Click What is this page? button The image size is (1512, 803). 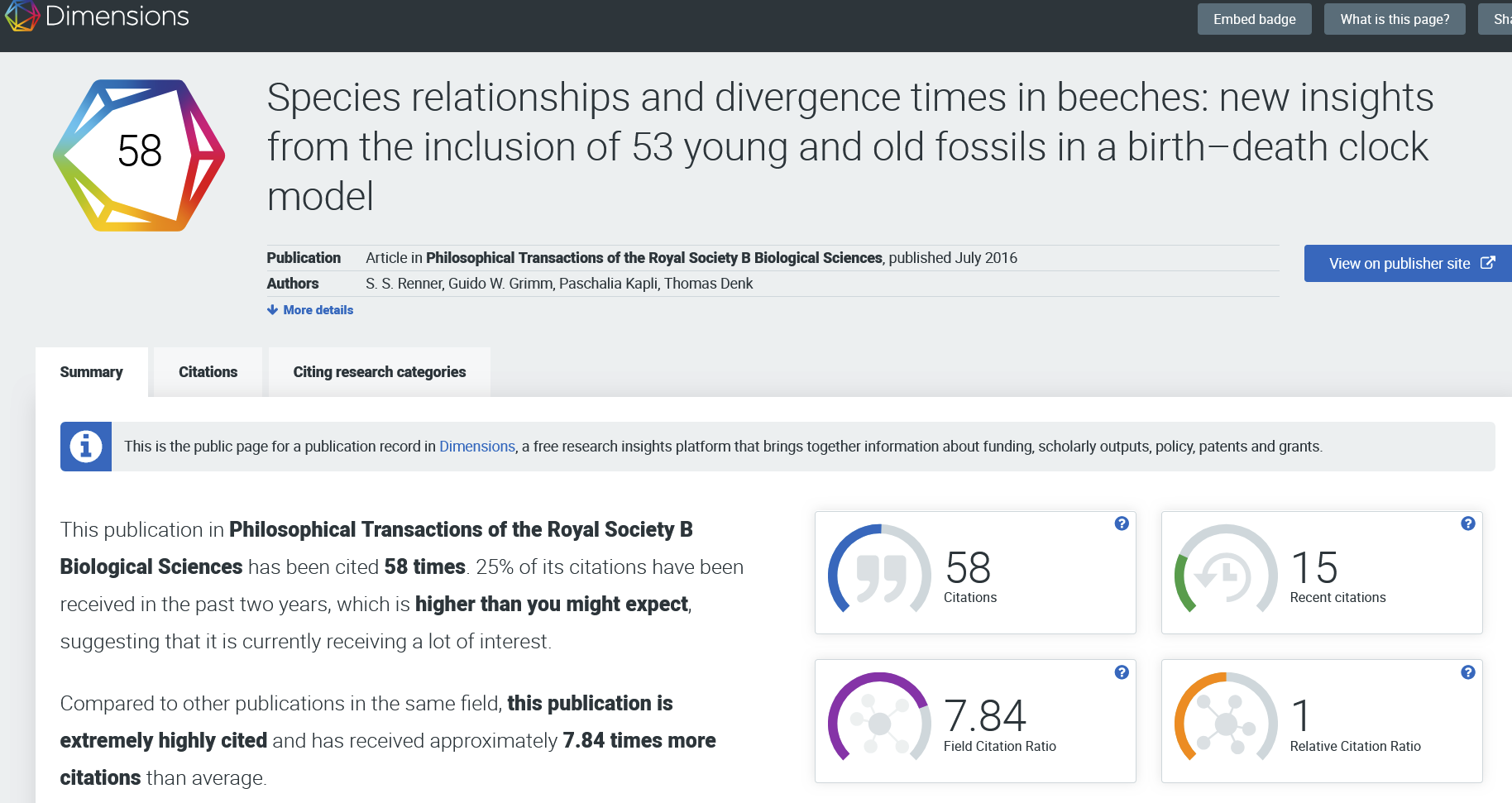coord(1395,19)
